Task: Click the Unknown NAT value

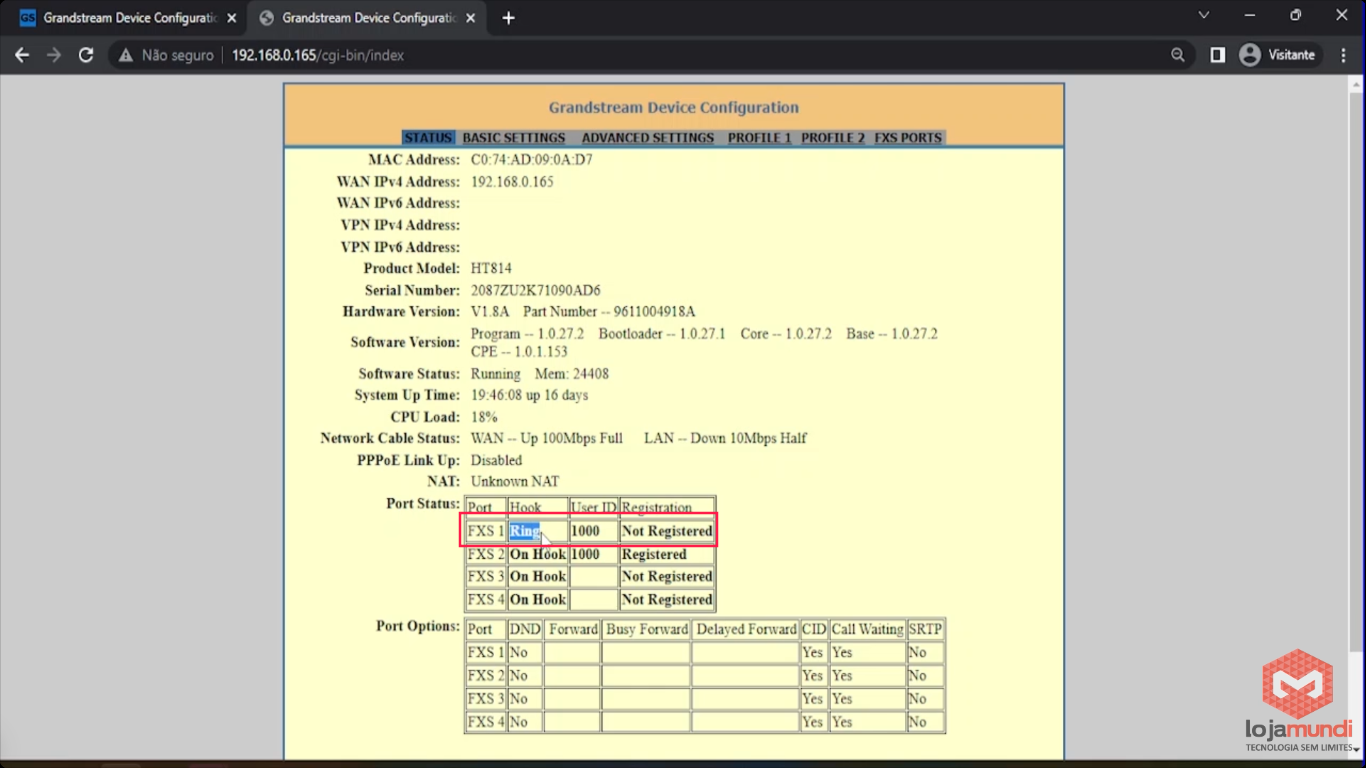Action: tap(515, 482)
